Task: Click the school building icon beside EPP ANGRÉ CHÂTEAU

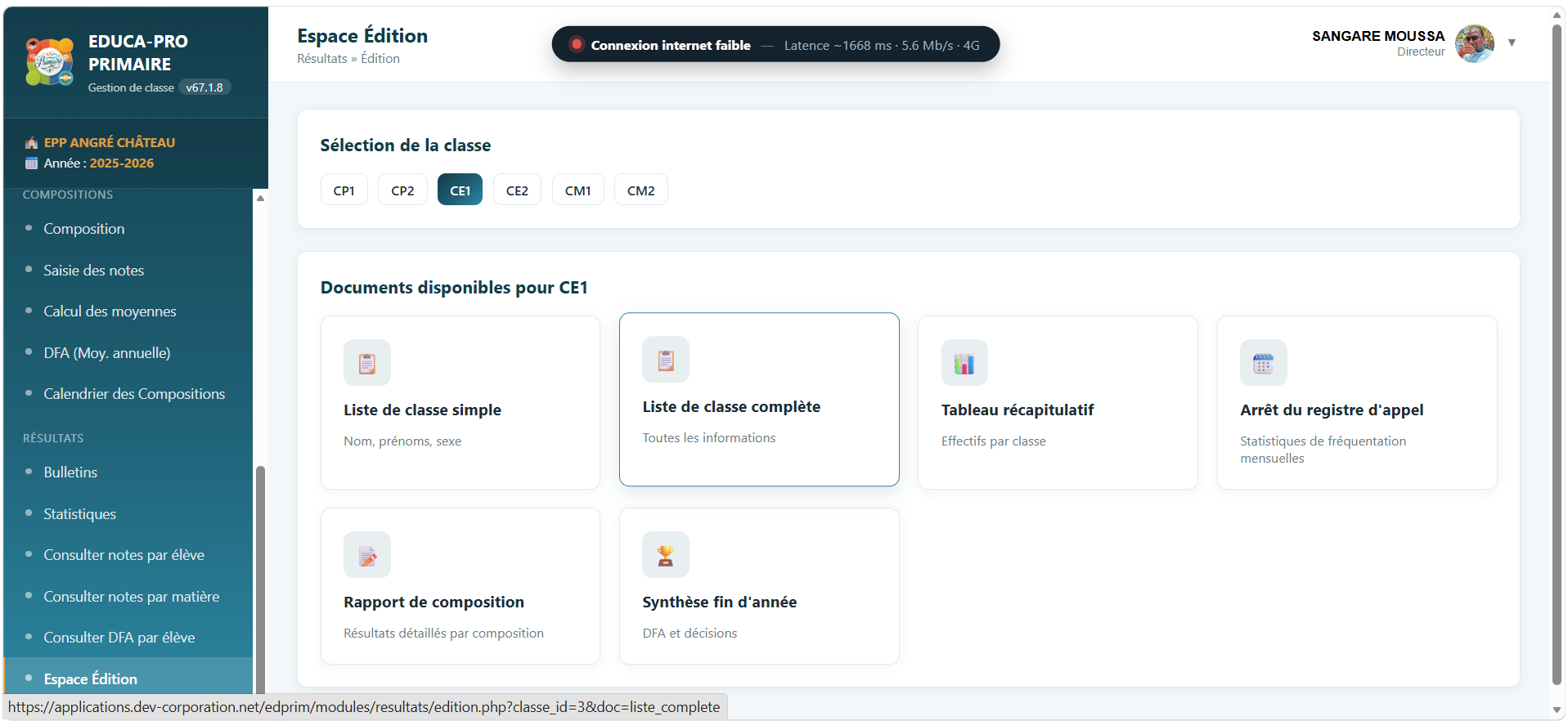Action: [x=32, y=143]
